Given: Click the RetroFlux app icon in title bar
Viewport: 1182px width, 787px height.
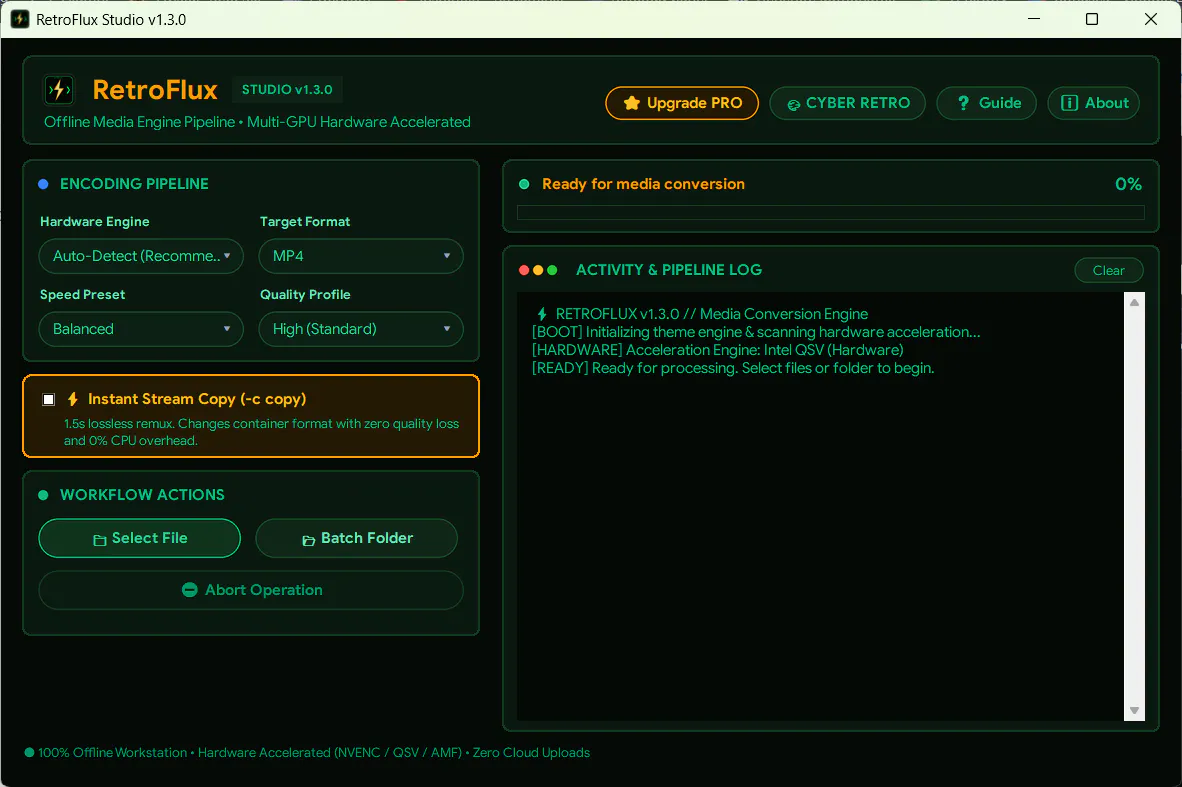Looking at the screenshot, I should 20,20.
